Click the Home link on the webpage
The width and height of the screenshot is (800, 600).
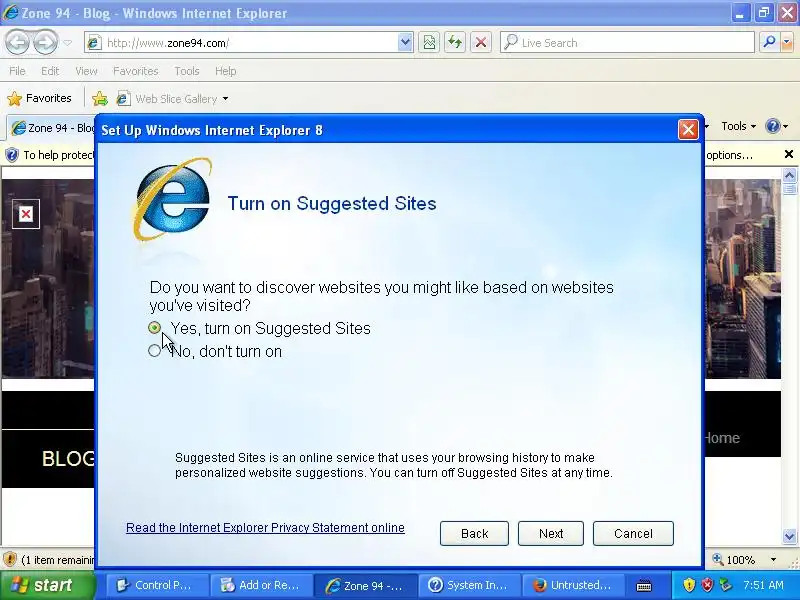[x=722, y=438]
